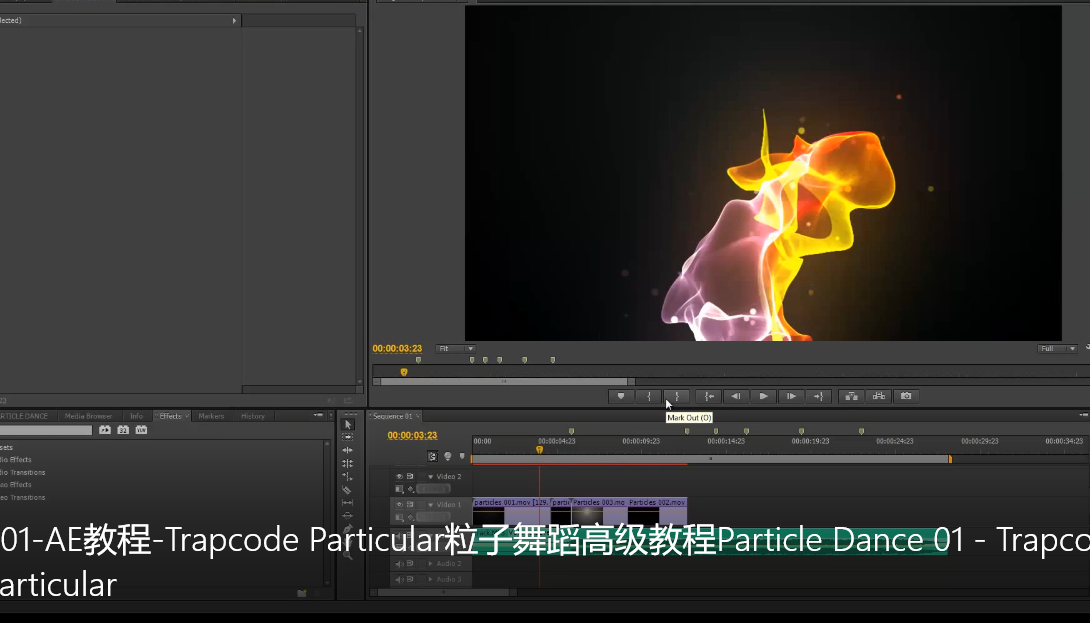This screenshot has width=1090, height=623.
Task: Select the Ripple Edit tool
Action: (348, 450)
